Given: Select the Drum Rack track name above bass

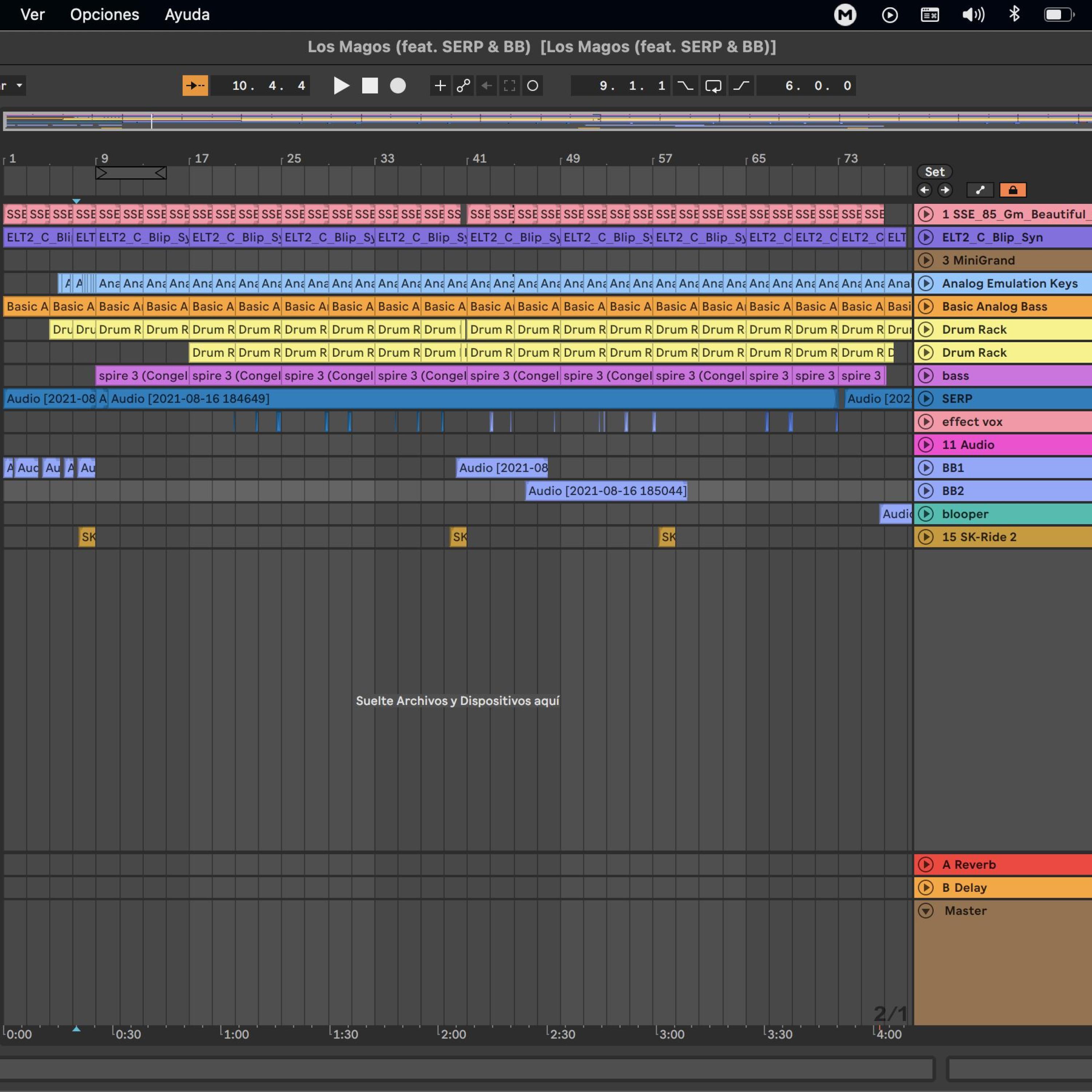Looking at the screenshot, I should [974, 353].
